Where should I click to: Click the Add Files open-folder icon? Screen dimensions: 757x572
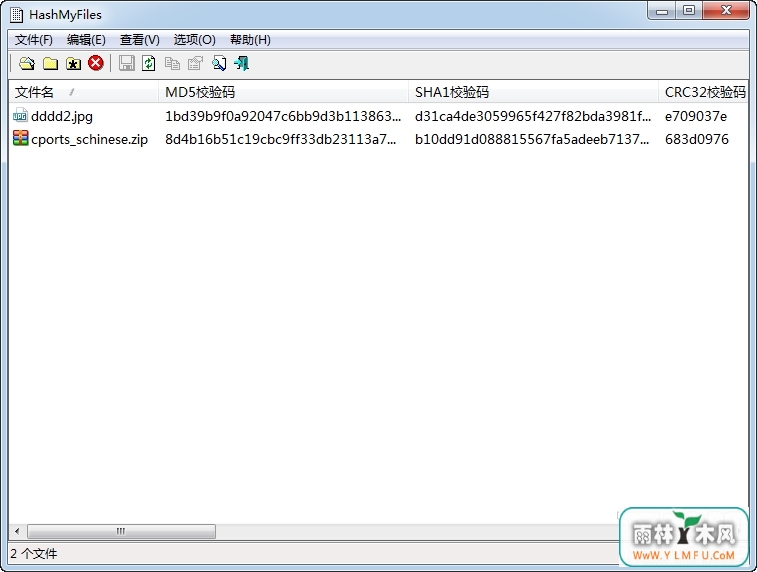tap(27, 63)
